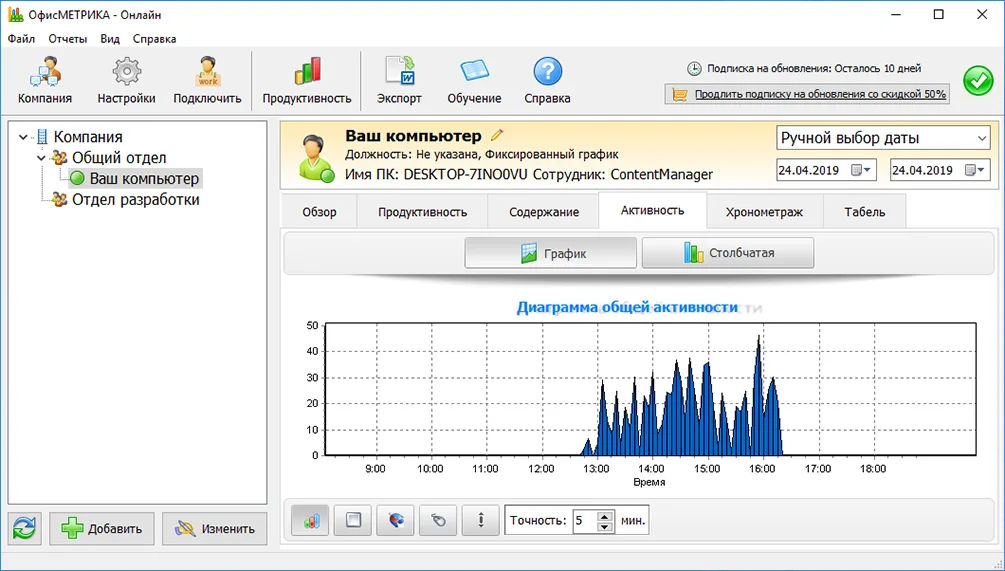
Task: Toggle the overall activity chart button
Action: 311,520
